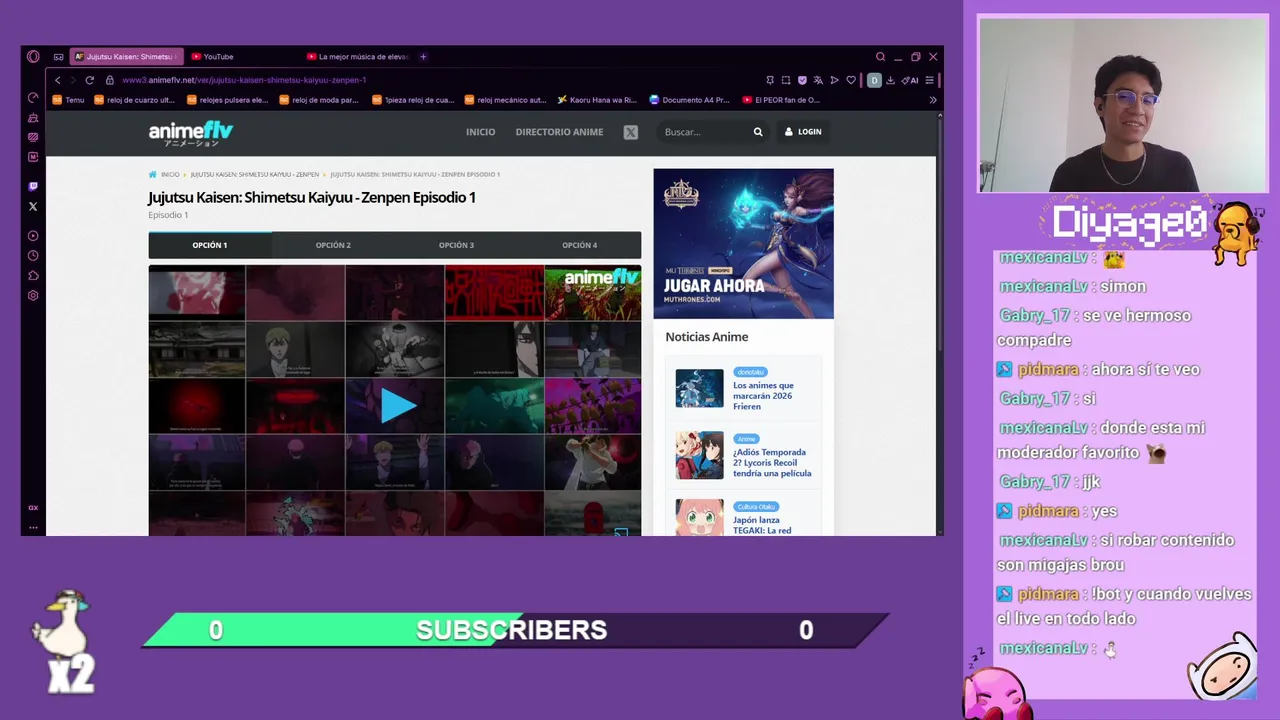Open reloj de cuarzo bookmark
Image resolution: width=1280 pixels, height=720 pixels.
coord(134,100)
